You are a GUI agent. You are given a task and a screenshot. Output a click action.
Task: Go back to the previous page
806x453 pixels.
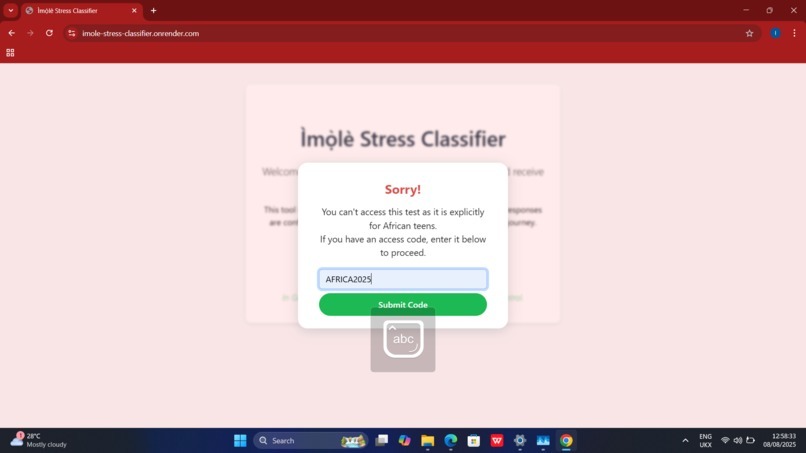[x=11, y=33]
